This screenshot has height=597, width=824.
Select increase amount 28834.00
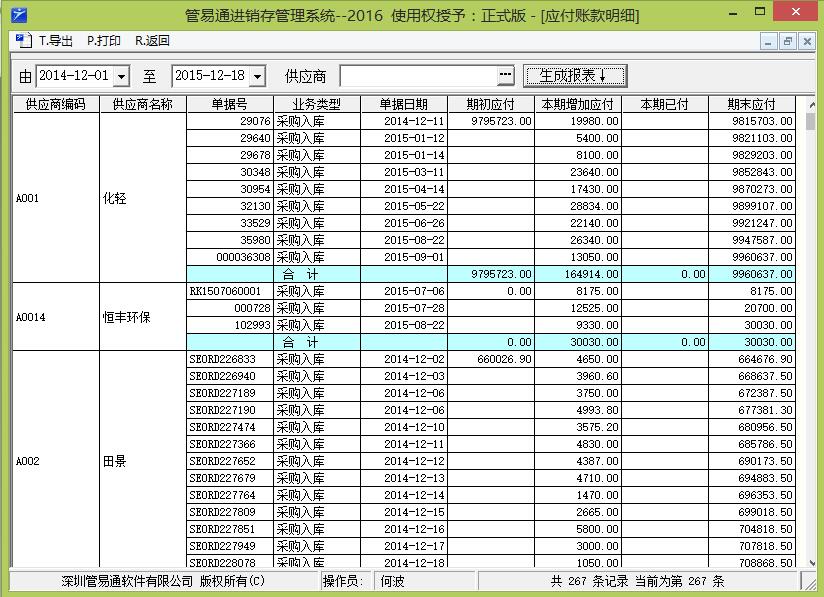[x=578, y=206]
